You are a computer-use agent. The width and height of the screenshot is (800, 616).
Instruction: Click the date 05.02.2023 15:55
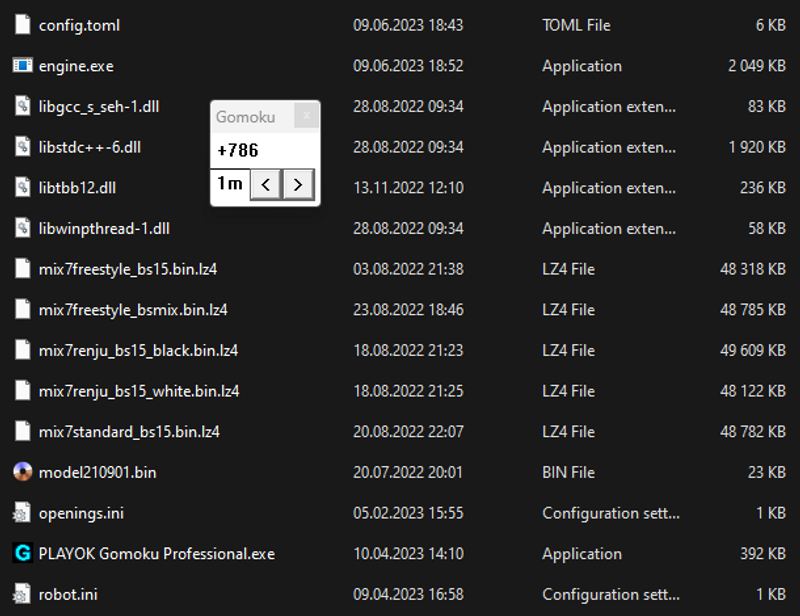pyautogui.click(x=408, y=513)
